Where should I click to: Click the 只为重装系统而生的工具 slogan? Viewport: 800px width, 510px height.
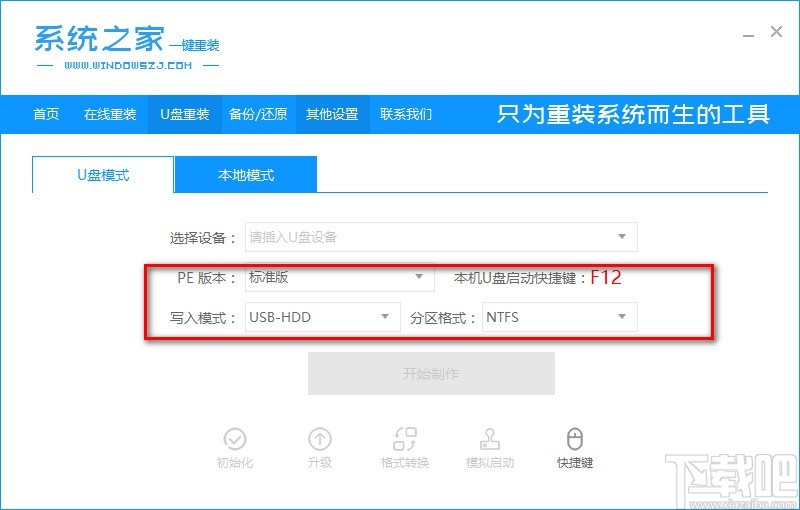(x=633, y=114)
